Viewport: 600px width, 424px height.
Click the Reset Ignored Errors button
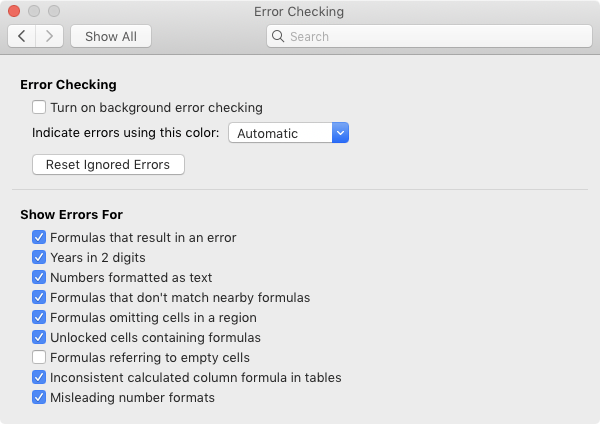click(x=108, y=164)
